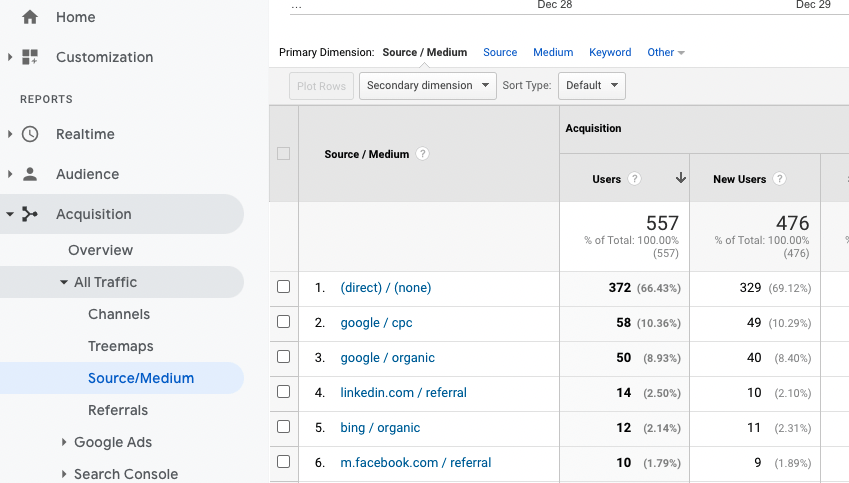The width and height of the screenshot is (849, 483).
Task: Switch primary dimension to Keyword
Action: pos(610,52)
